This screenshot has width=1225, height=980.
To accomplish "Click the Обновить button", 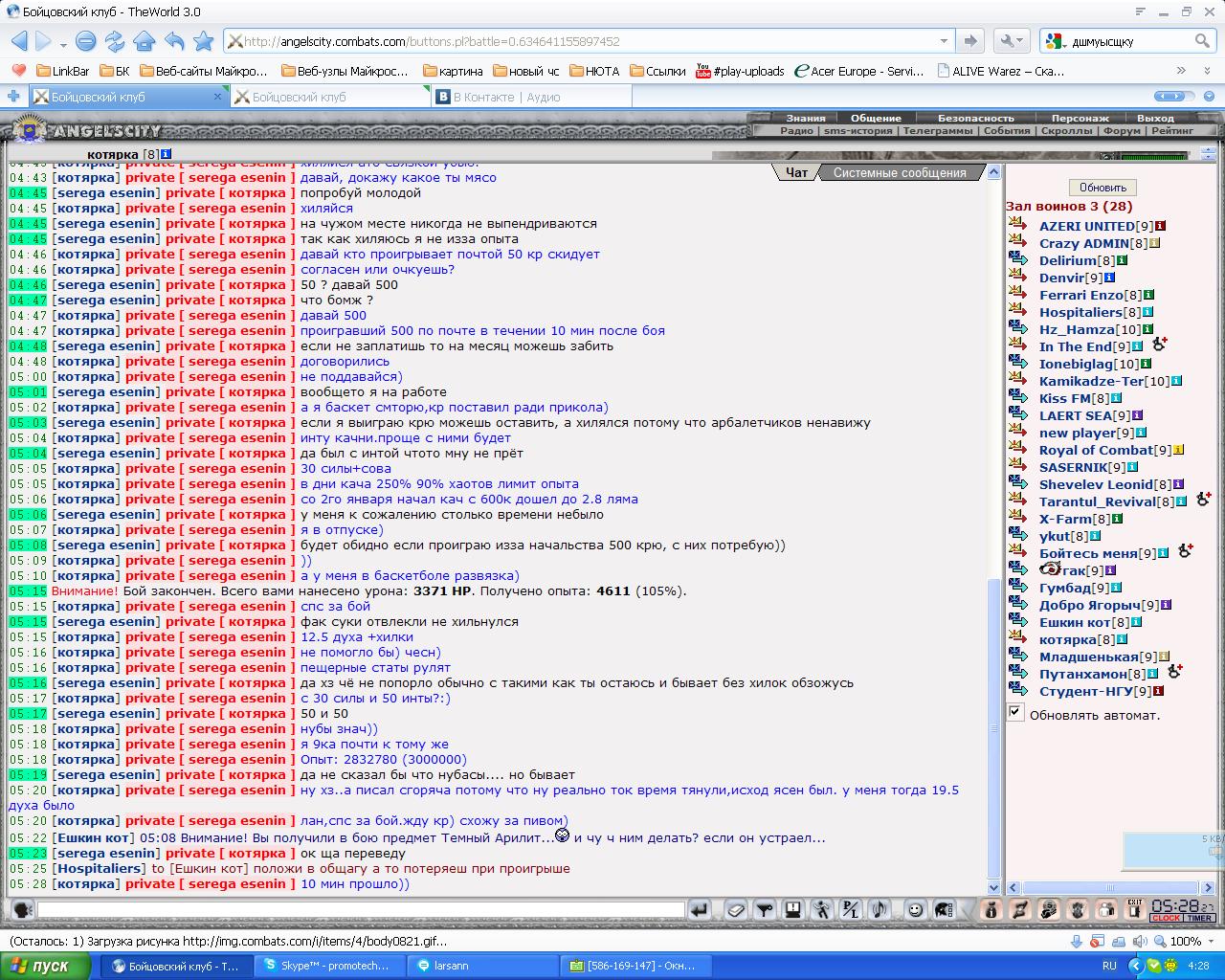I will click(x=1102, y=188).
